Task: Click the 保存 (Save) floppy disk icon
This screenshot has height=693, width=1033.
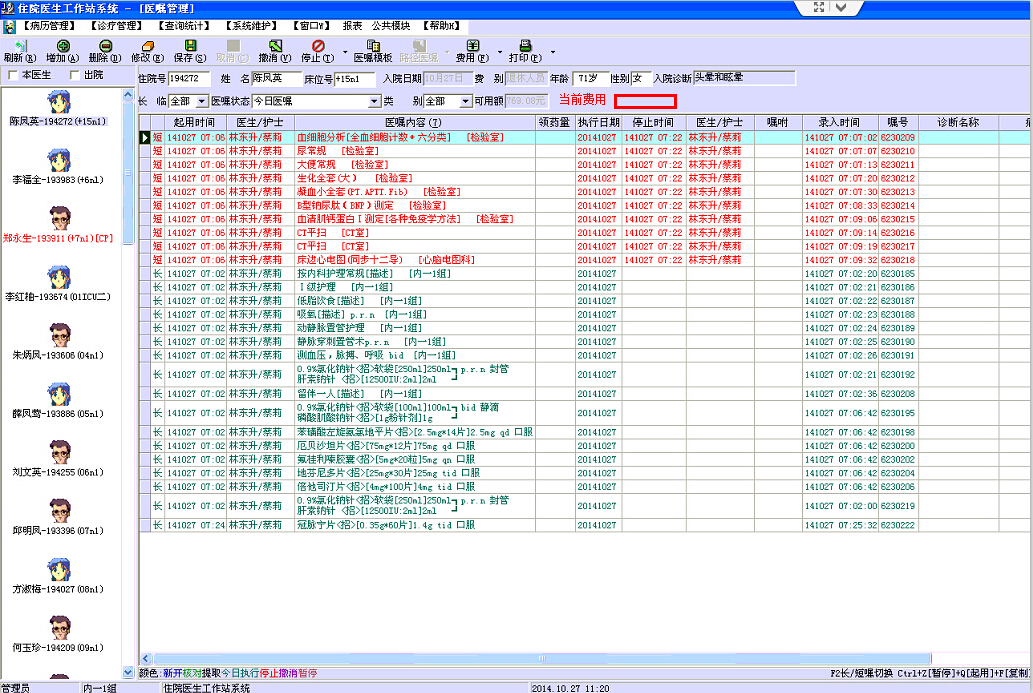Action: click(190, 45)
